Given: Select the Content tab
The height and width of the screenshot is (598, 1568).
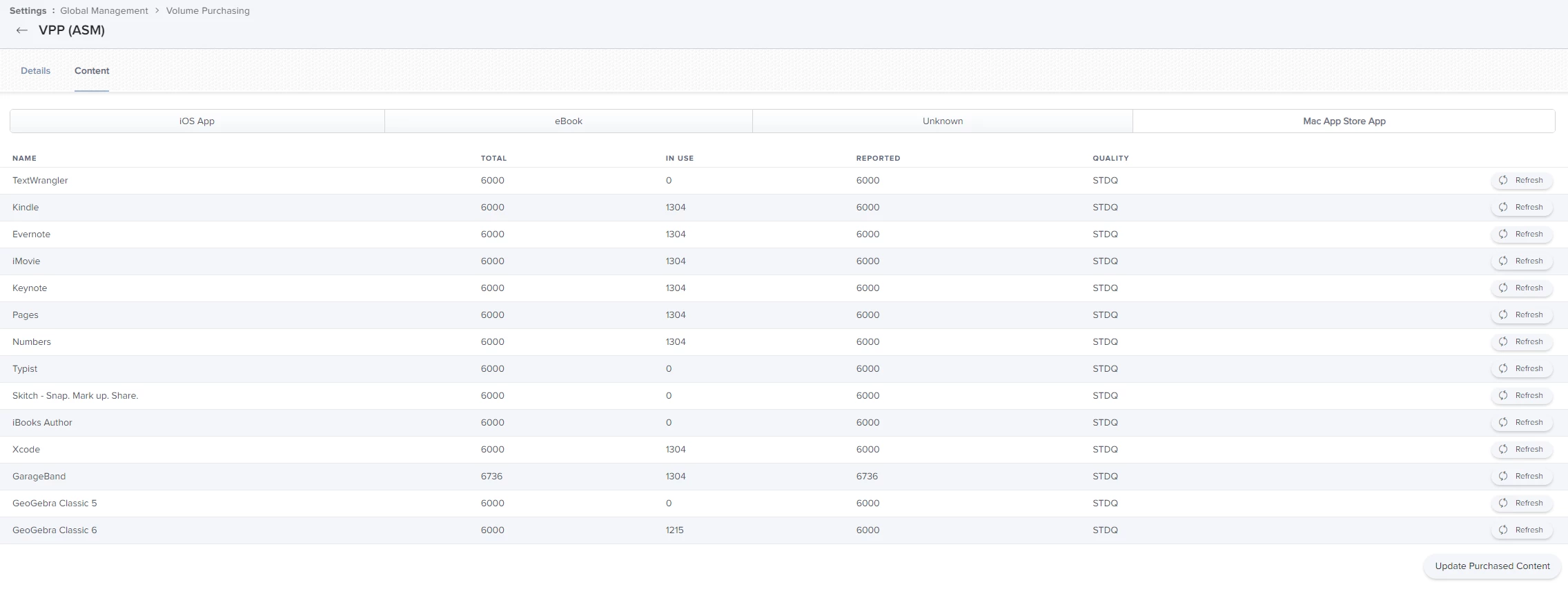Looking at the screenshot, I should [x=92, y=71].
